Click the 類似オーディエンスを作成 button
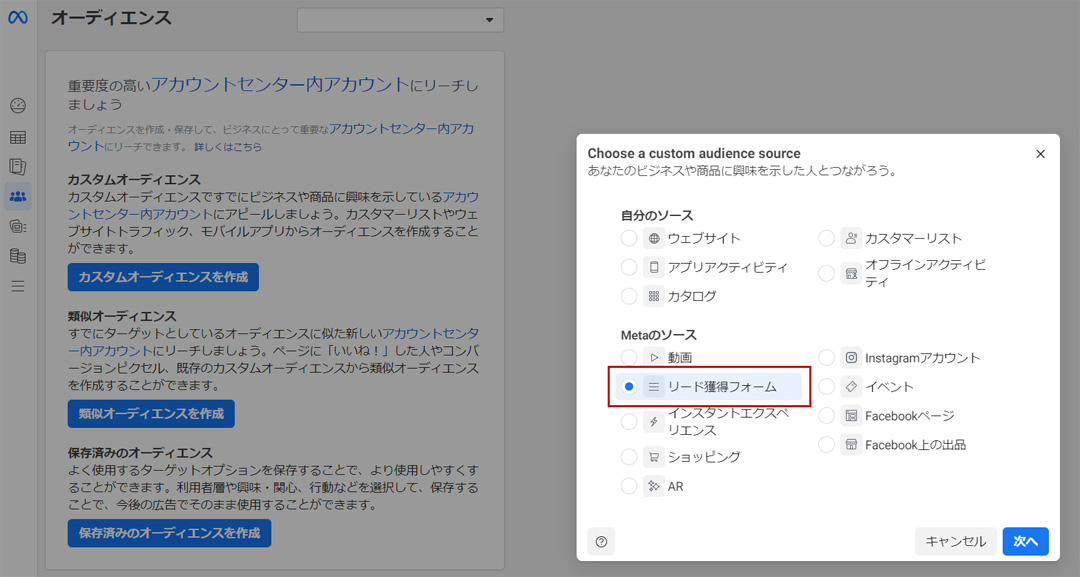 (x=151, y=413)
